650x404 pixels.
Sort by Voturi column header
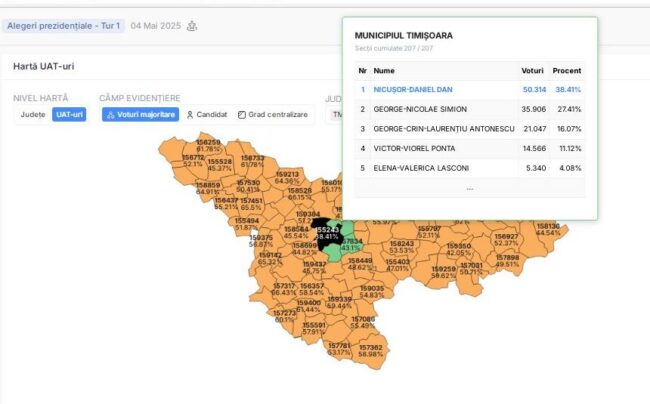[x=532, y=71]
